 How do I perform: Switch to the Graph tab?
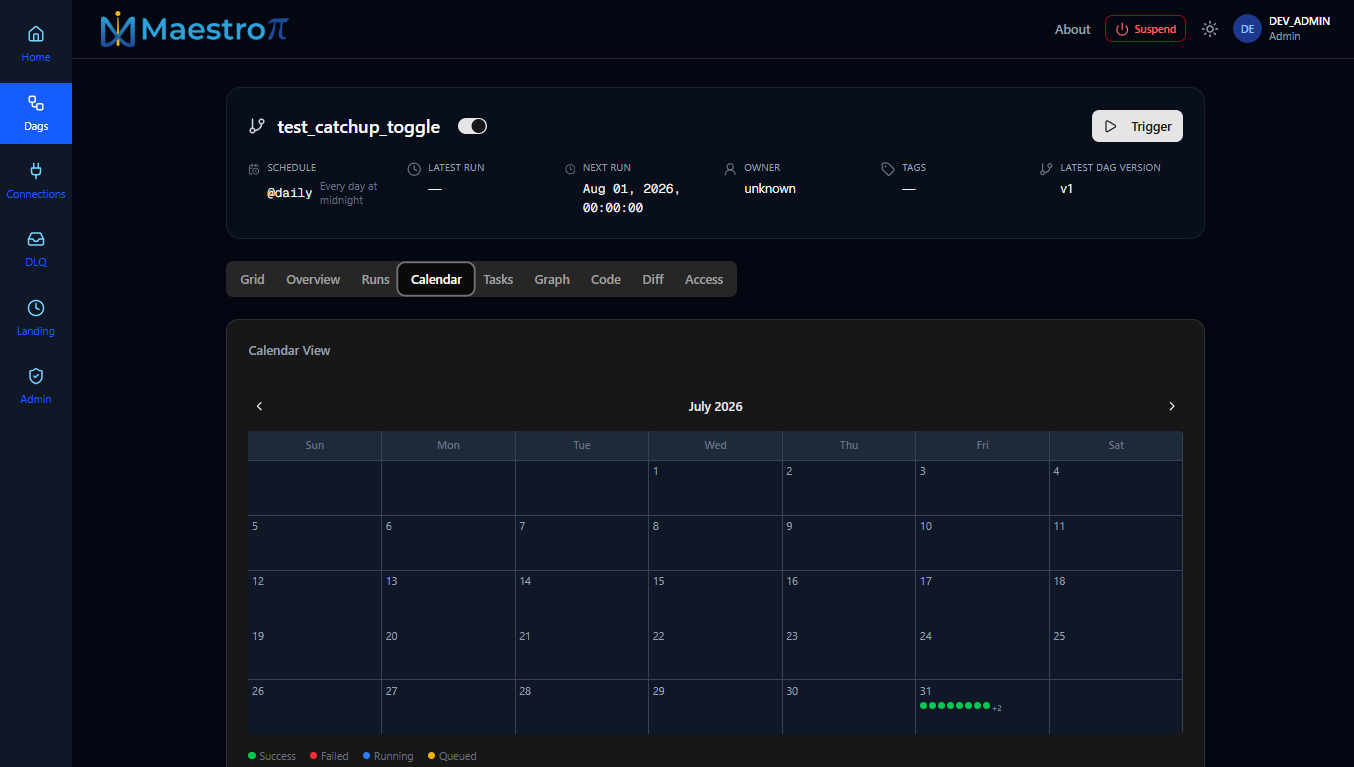552,279
